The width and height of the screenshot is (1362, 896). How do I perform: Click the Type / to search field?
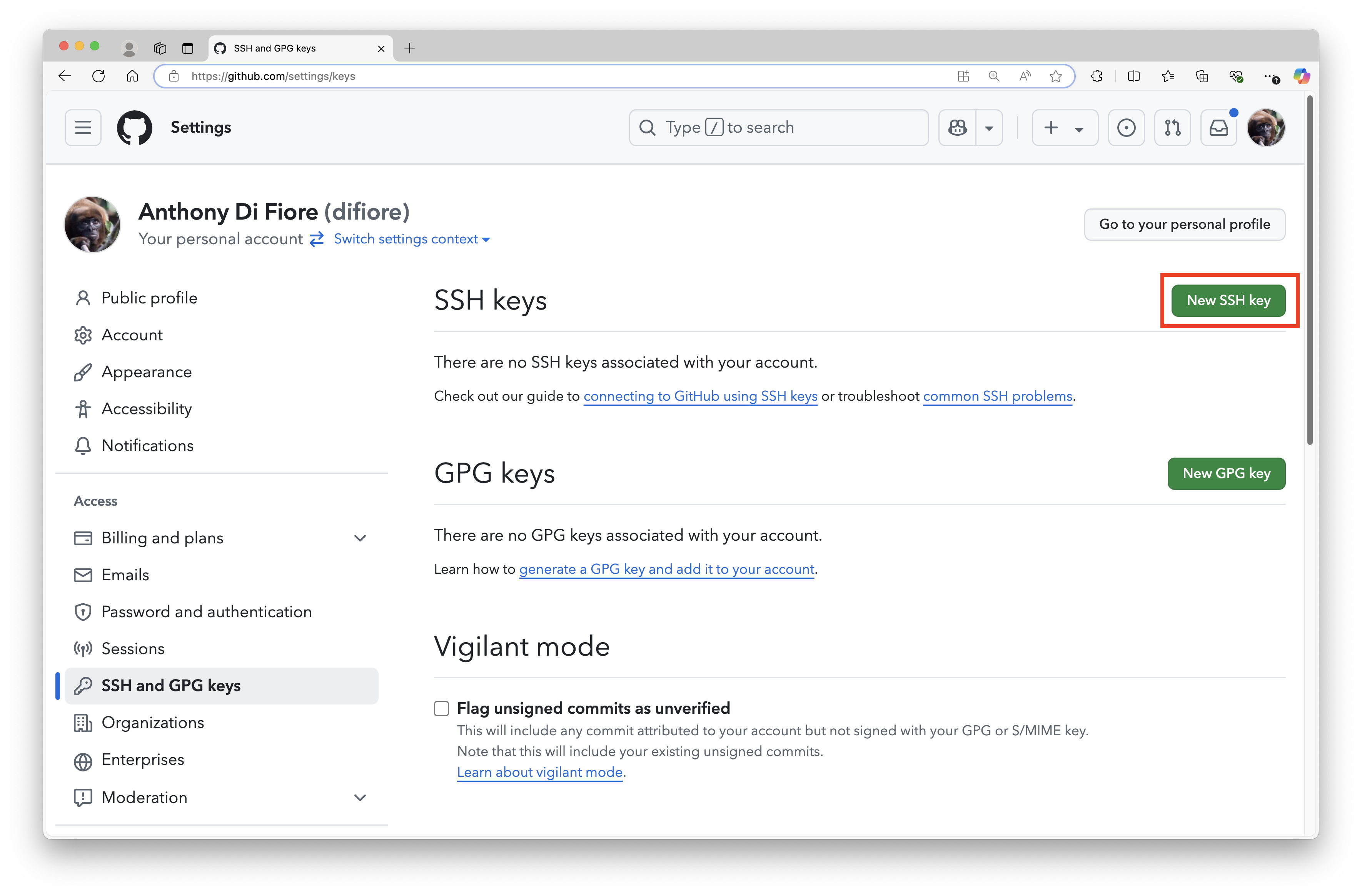point(778,127)
